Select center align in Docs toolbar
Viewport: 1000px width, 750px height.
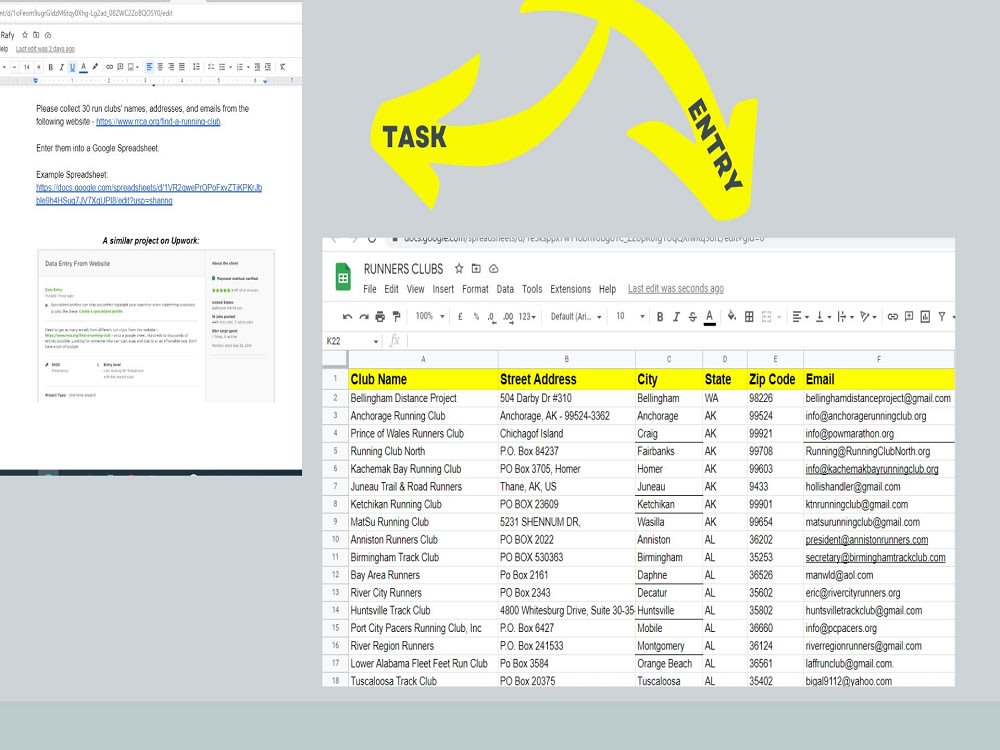point(160,67)
